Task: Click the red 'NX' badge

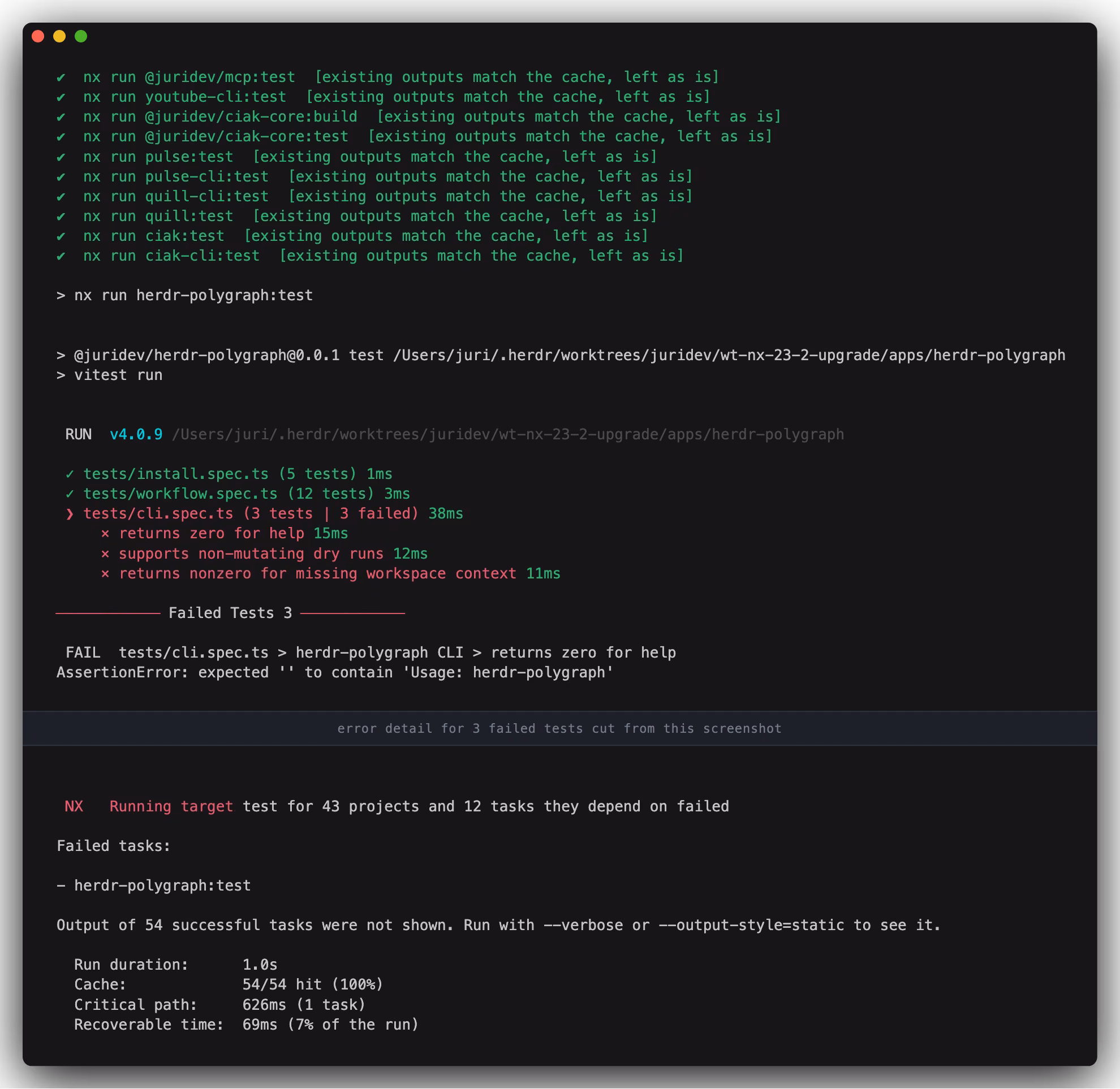Action: tap(74, 806)
